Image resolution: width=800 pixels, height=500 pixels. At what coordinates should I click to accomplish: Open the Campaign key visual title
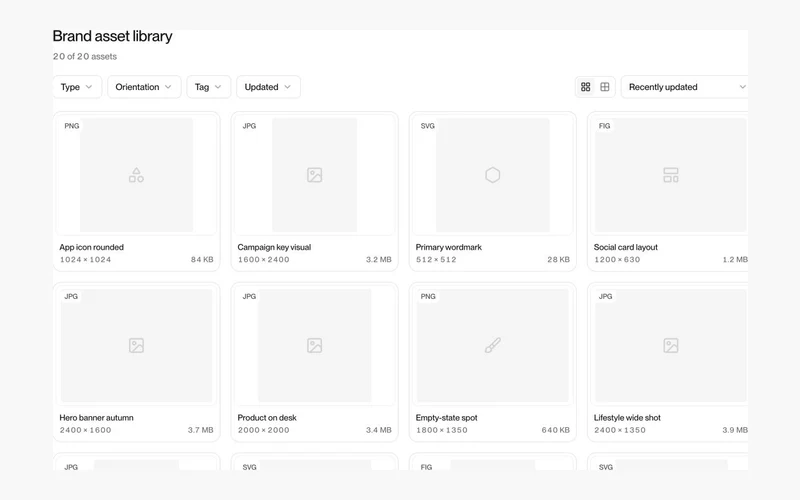pyautogui.click(x=274, y=247)
